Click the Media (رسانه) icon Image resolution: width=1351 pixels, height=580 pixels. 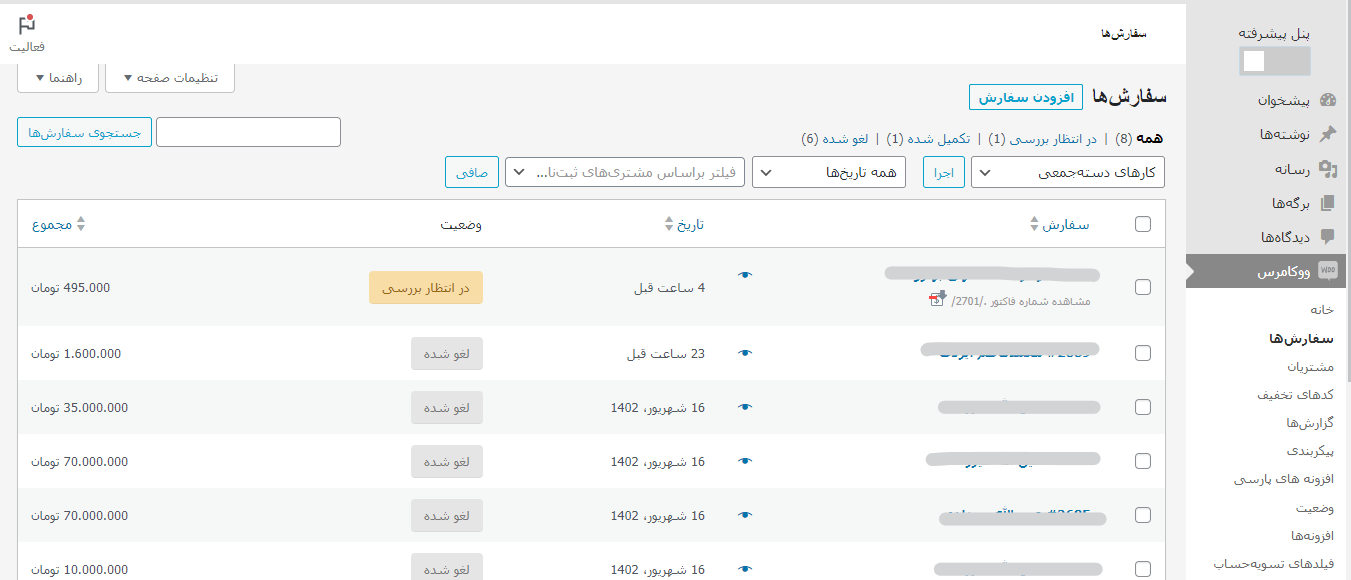(x=1328, y=169)
